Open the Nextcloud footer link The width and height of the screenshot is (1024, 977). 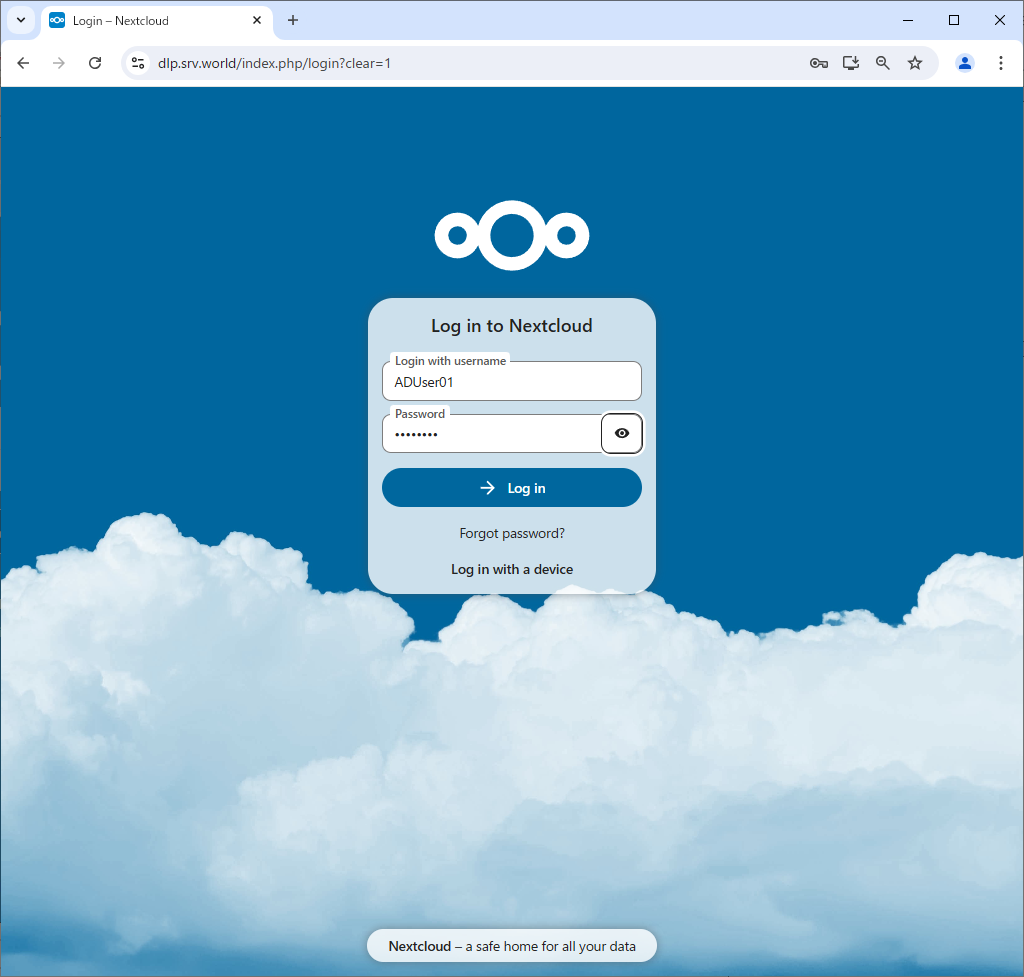[x=419, y=946]
